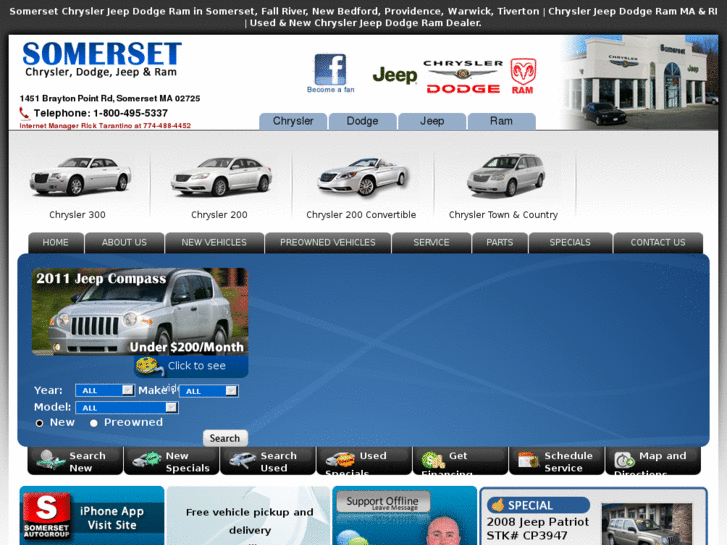Click the Schedule Service label text
The width and height of the screenshot is (727, 545).
pyautogui.click(x=568, y=462)
